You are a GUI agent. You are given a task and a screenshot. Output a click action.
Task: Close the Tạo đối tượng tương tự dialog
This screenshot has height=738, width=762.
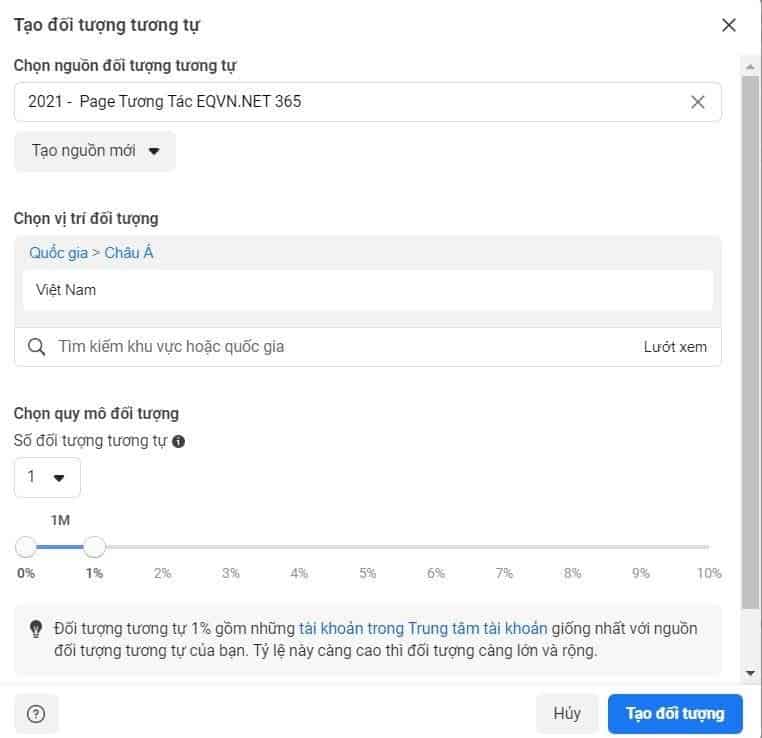pos(729,25)
